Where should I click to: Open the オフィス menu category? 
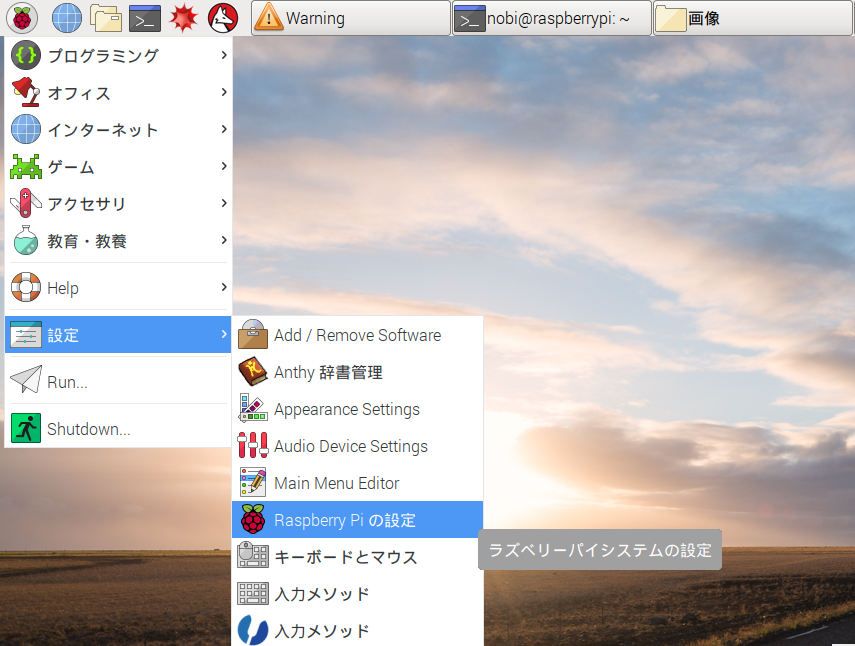coord(118,92)
